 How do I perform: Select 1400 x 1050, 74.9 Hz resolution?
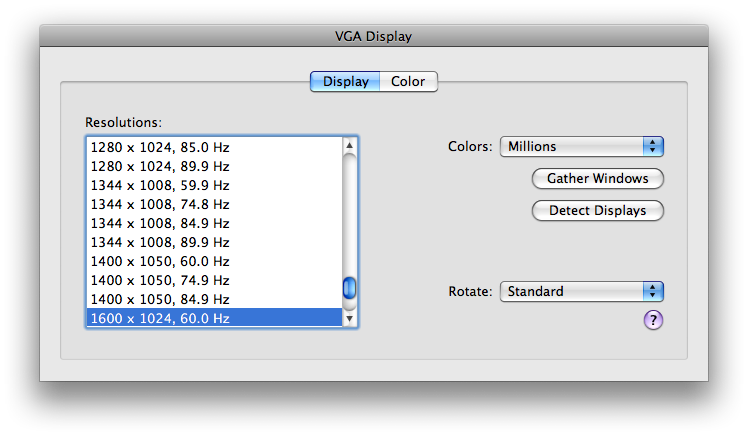(x=215, y=280)
